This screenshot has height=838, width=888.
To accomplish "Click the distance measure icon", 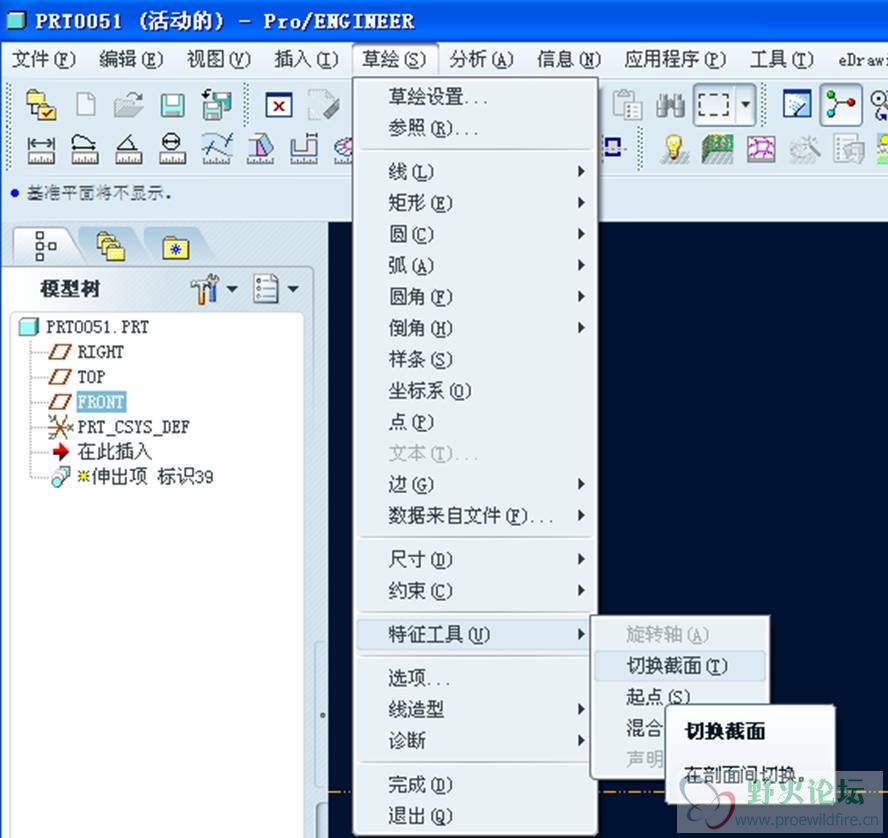I will (x=41, y=149).
